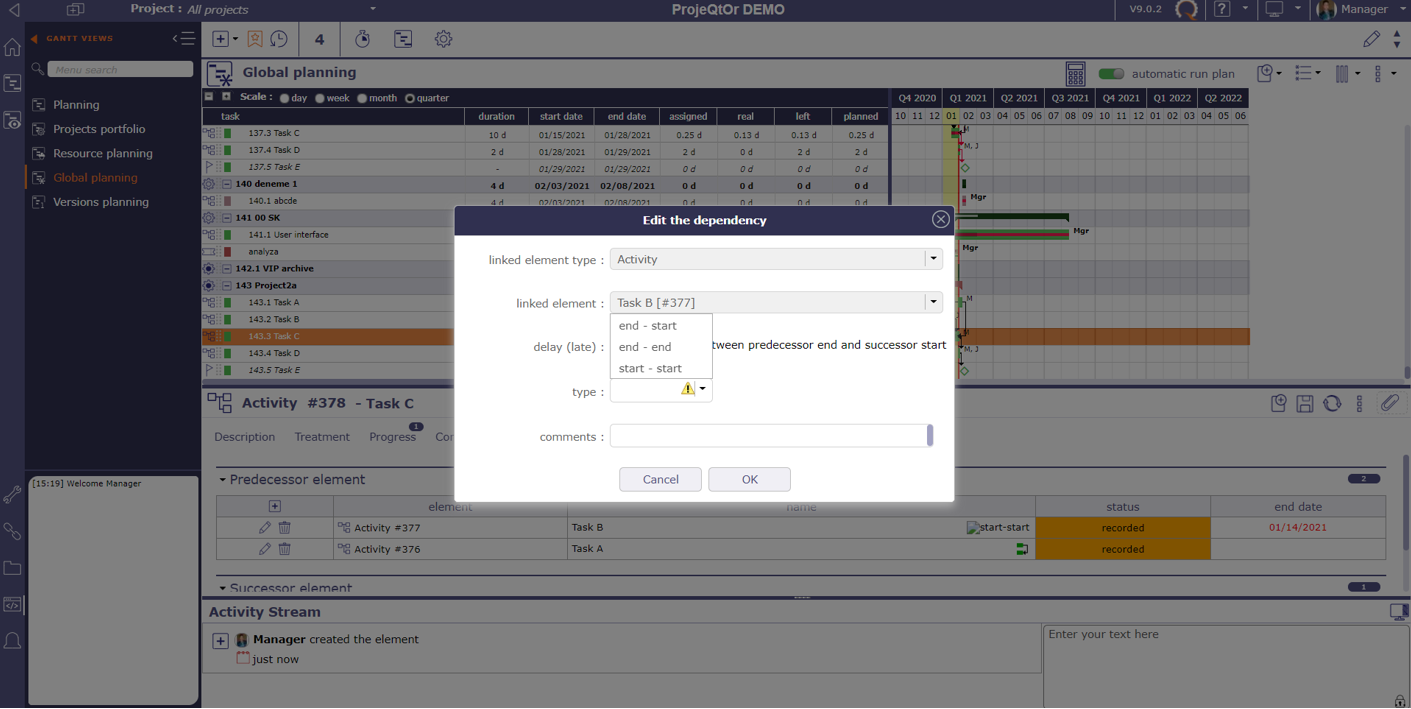Click the save icon in the Activity detail header
The width and height of the screenshot is (1411, 709).
click(x=1304, y=404)
